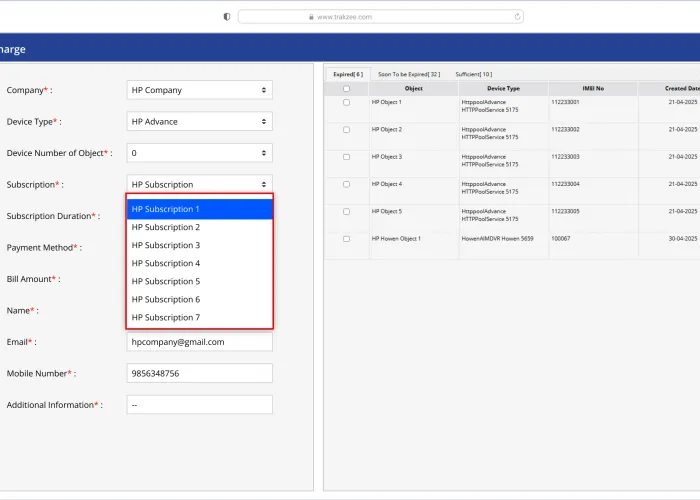The width and height of the screenshot is (700, 500).
Task: Switch to the Expired tab
Action: [x=347, y=74]
